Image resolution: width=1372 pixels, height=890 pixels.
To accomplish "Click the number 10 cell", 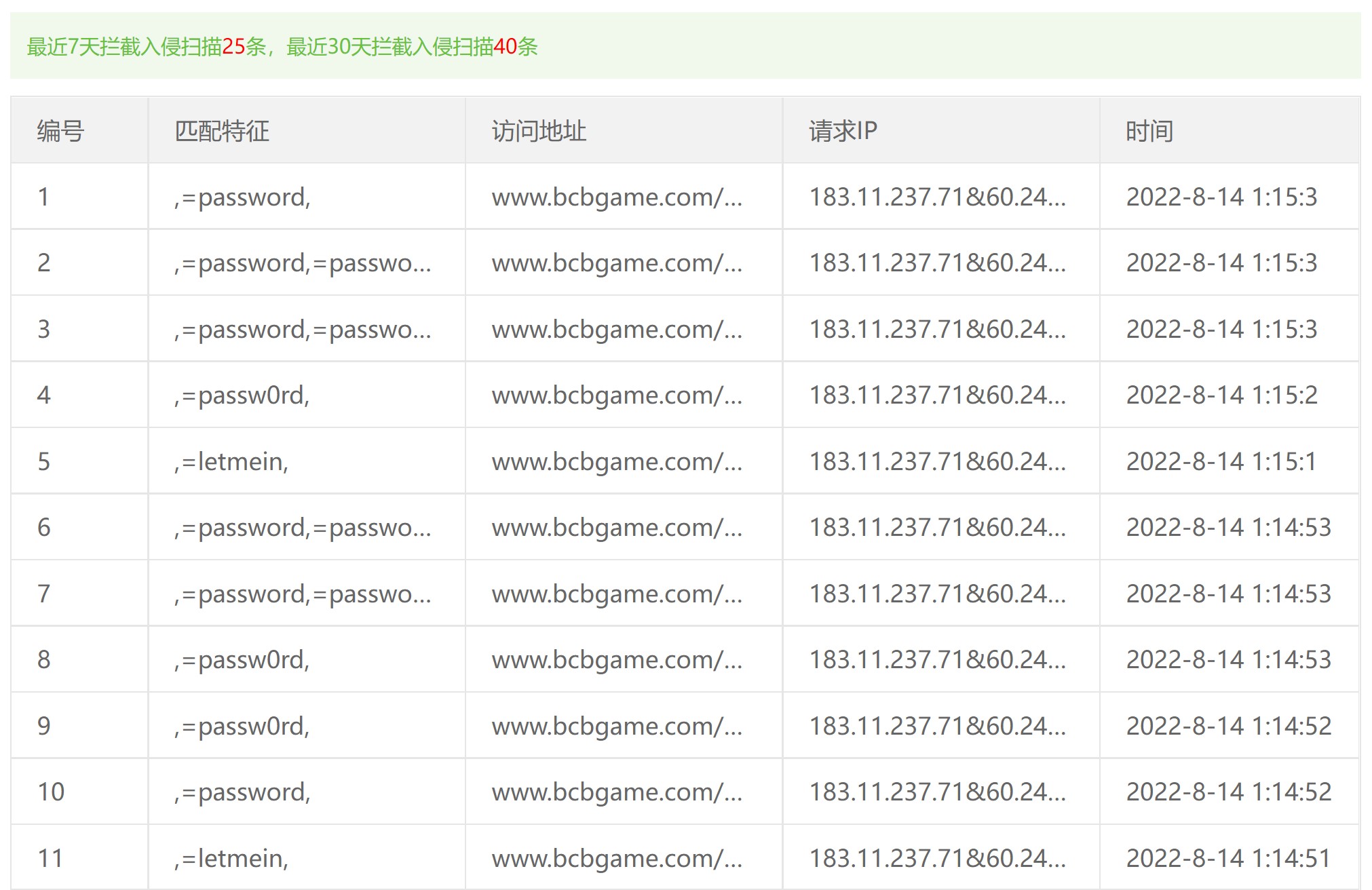I will [51, 792].
